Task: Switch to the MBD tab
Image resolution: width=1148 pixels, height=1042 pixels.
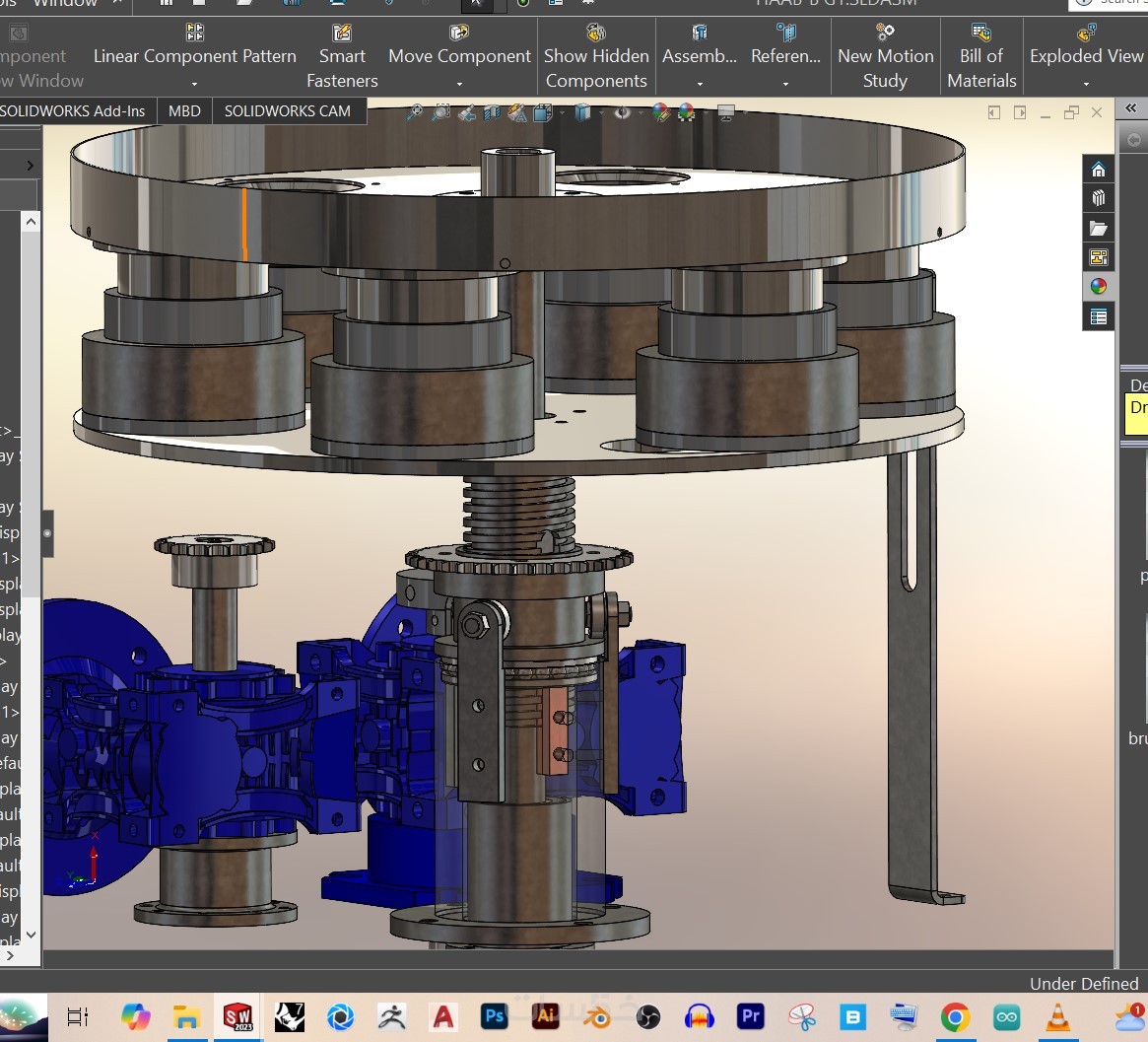Action: (184, 111)
